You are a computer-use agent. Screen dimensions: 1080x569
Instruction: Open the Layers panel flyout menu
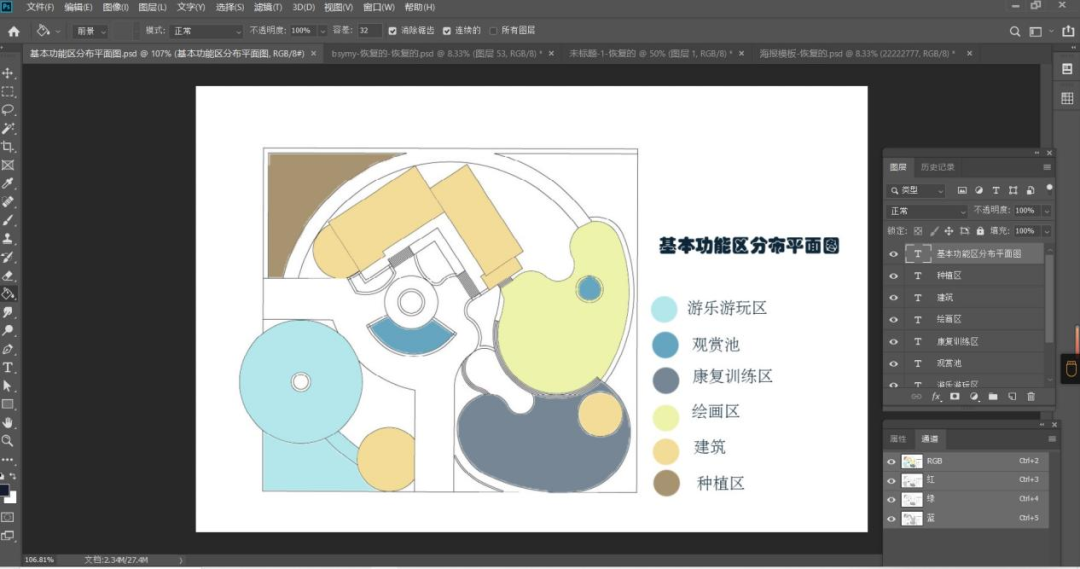[x=1047, y=167]
